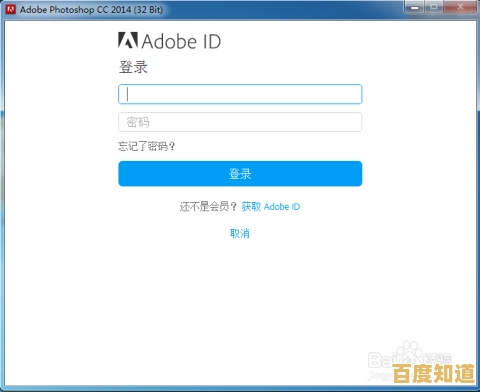
Task: Maximize the Photoshop CC 2014 window
Action: point(434,7)
